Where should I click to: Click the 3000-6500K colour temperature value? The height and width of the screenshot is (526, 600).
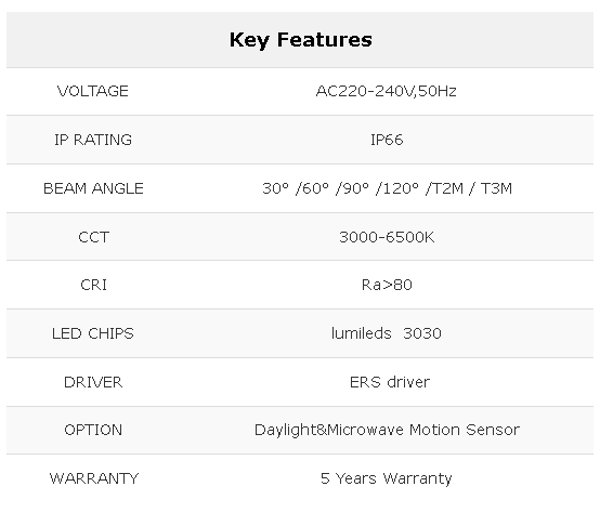click(x=386, y=237)
